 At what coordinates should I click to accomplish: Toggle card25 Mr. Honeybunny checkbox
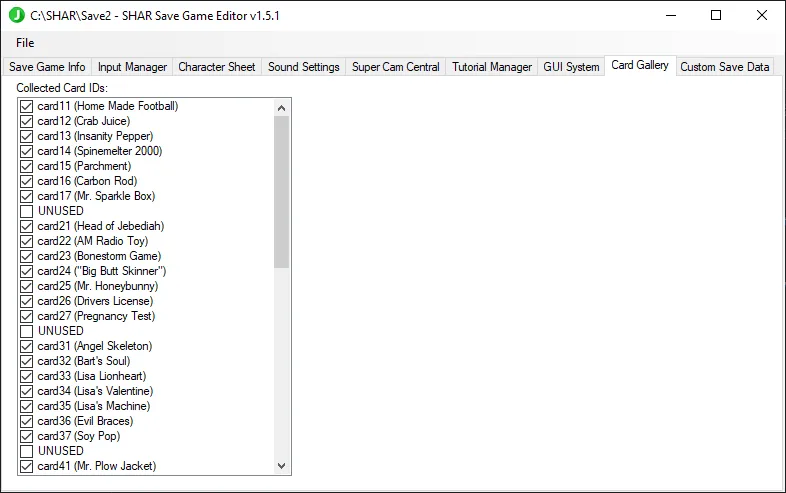click(x=27, y=286)
